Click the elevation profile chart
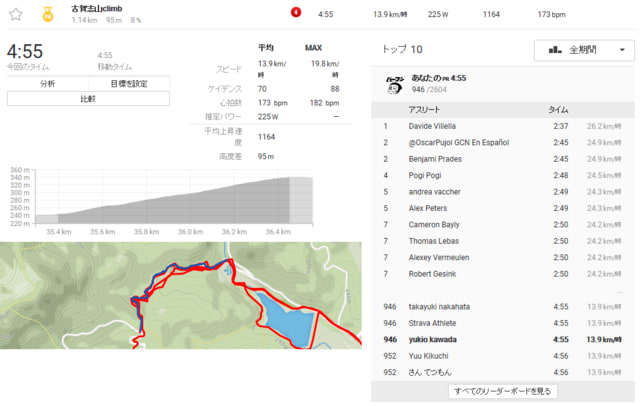The height and width of the screenshot is (406, 640). click(x=173, y=200)
